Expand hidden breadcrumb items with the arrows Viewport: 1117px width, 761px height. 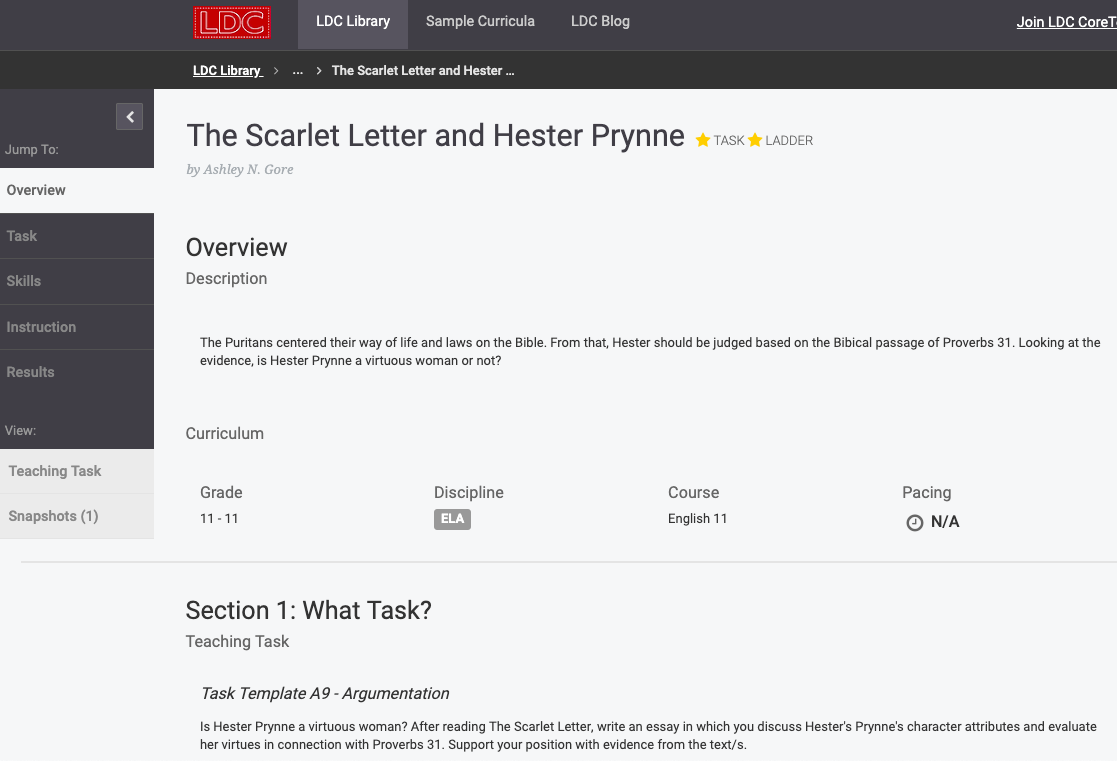[318, 71]
